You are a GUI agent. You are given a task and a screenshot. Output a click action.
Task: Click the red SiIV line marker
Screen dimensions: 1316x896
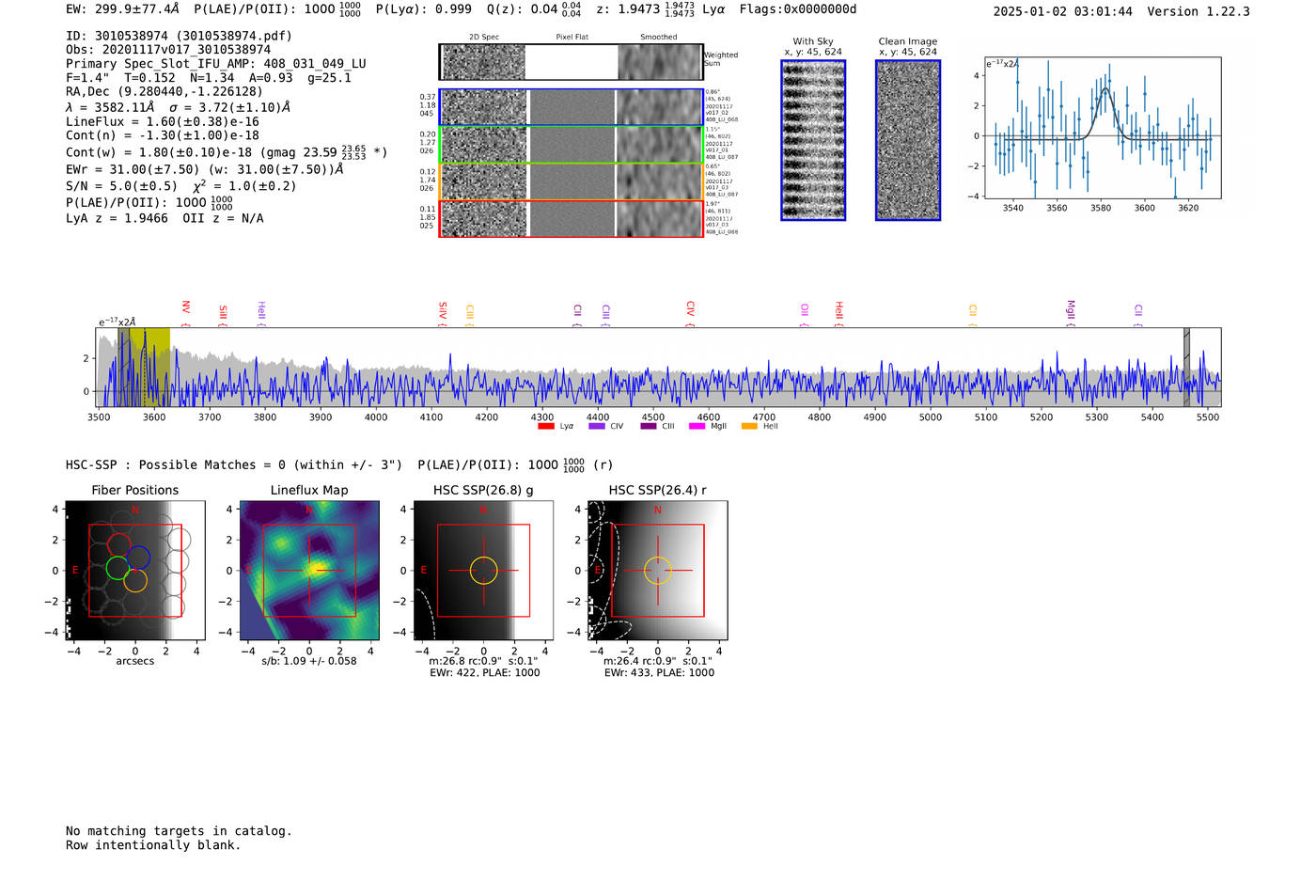pos(443,313)
